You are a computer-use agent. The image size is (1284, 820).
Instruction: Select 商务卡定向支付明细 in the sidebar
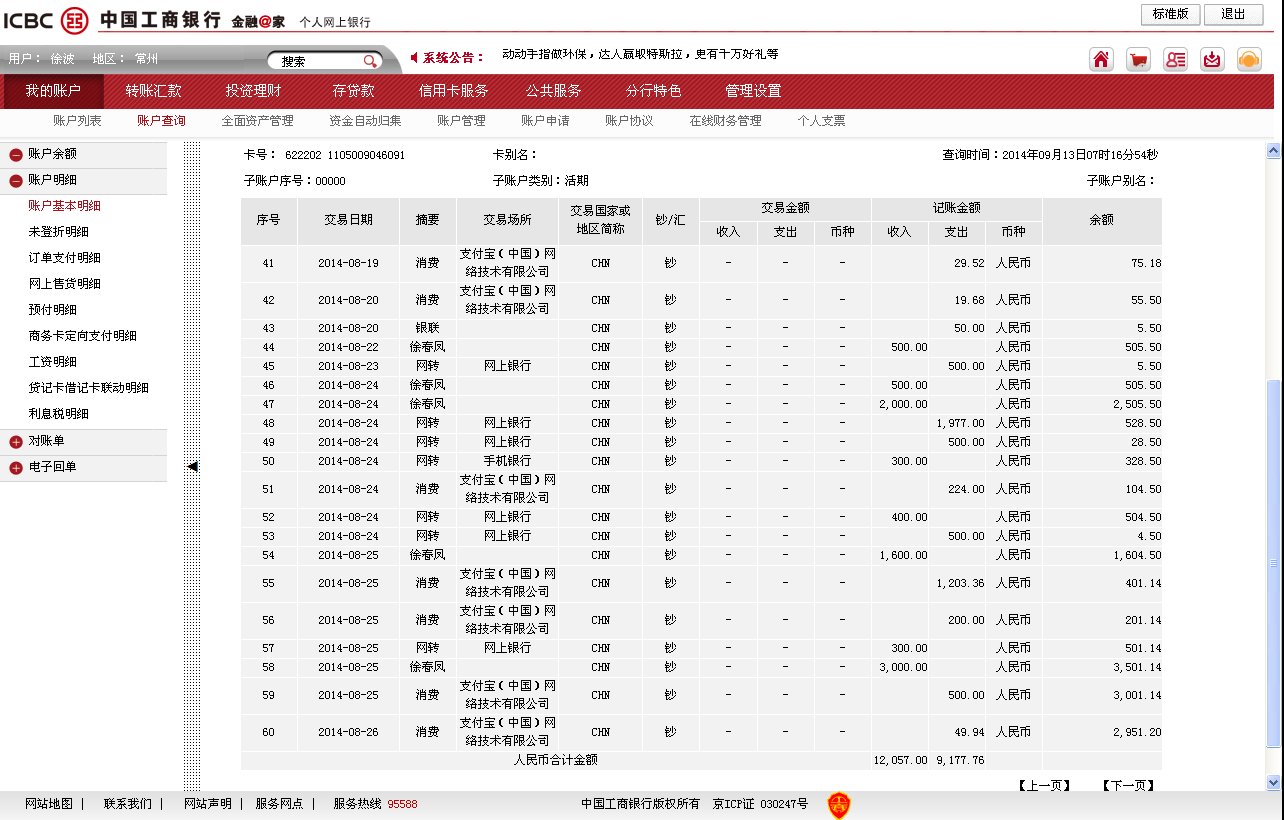pos(83,336)
